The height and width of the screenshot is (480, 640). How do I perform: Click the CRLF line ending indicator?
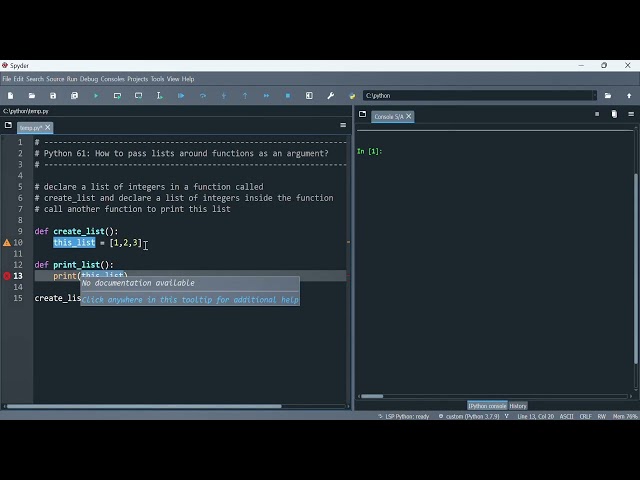[x=585, y=416]
